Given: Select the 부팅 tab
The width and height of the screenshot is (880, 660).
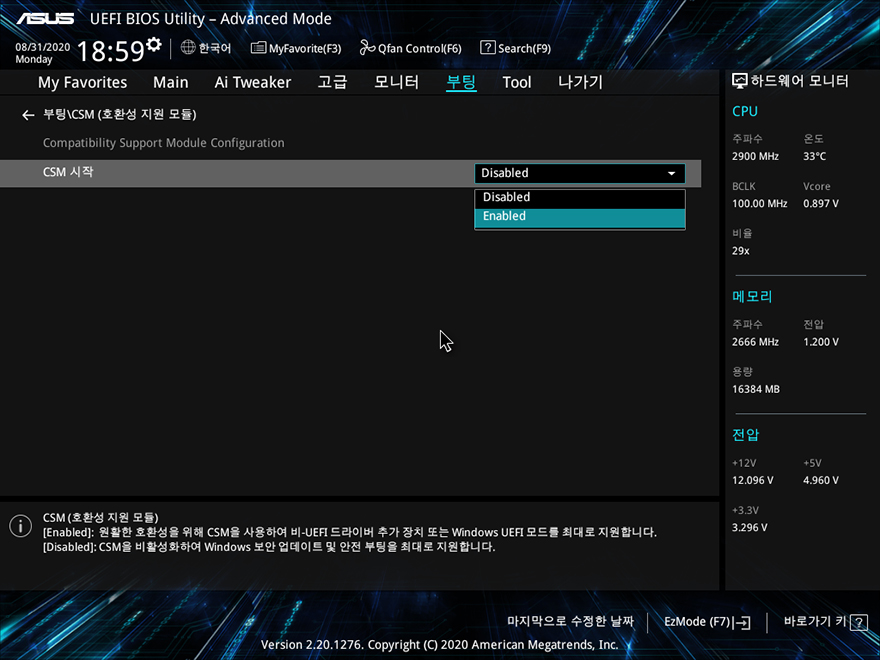Looking at the screenshot, I should coord(461,82).
